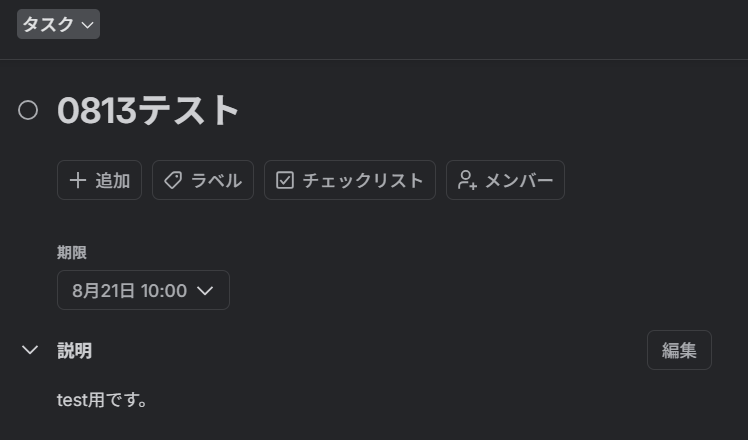Screen dimensions: 748x440
Task: Open the ラベル button
Action: (203, 180)
